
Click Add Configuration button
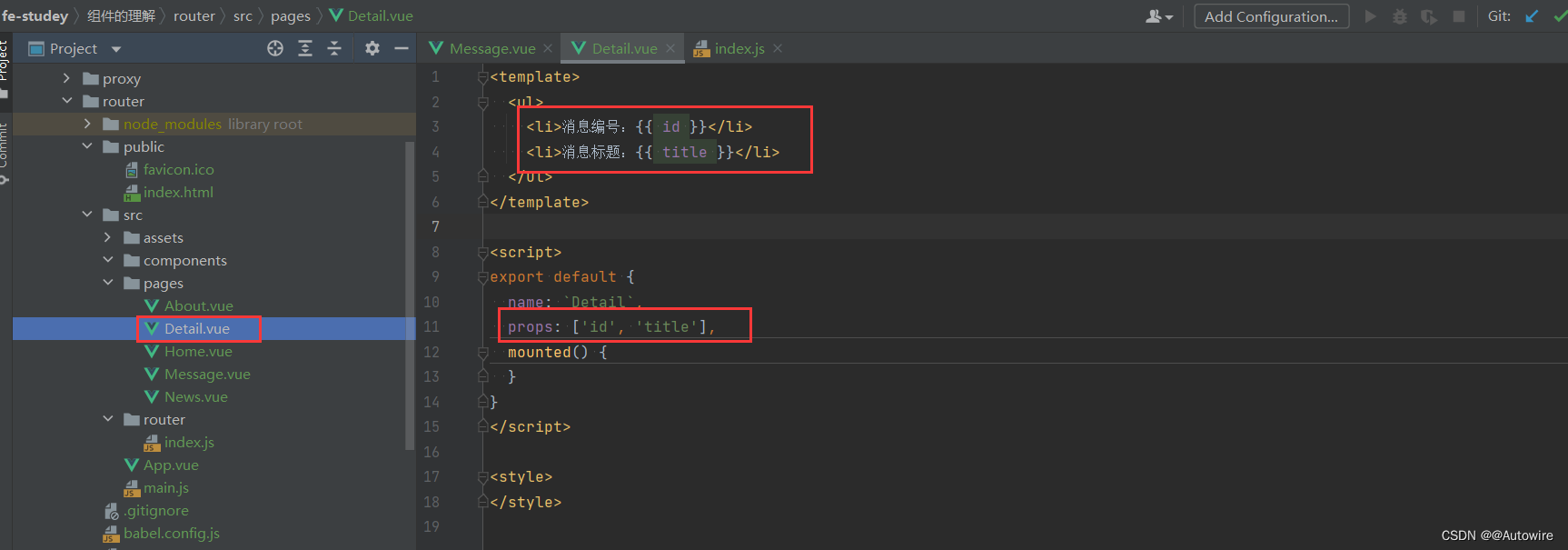[x=1271, y=16]
